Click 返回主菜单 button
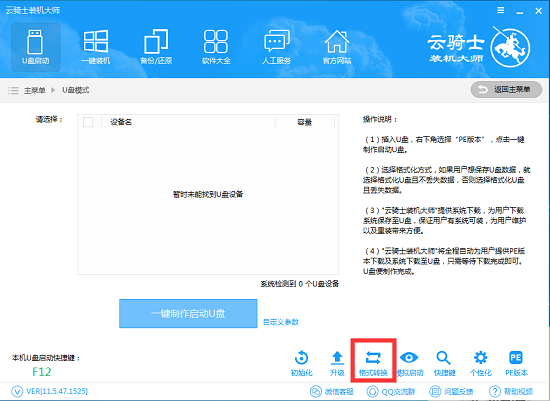The image size is (550, 401). [x=506, y=90]
